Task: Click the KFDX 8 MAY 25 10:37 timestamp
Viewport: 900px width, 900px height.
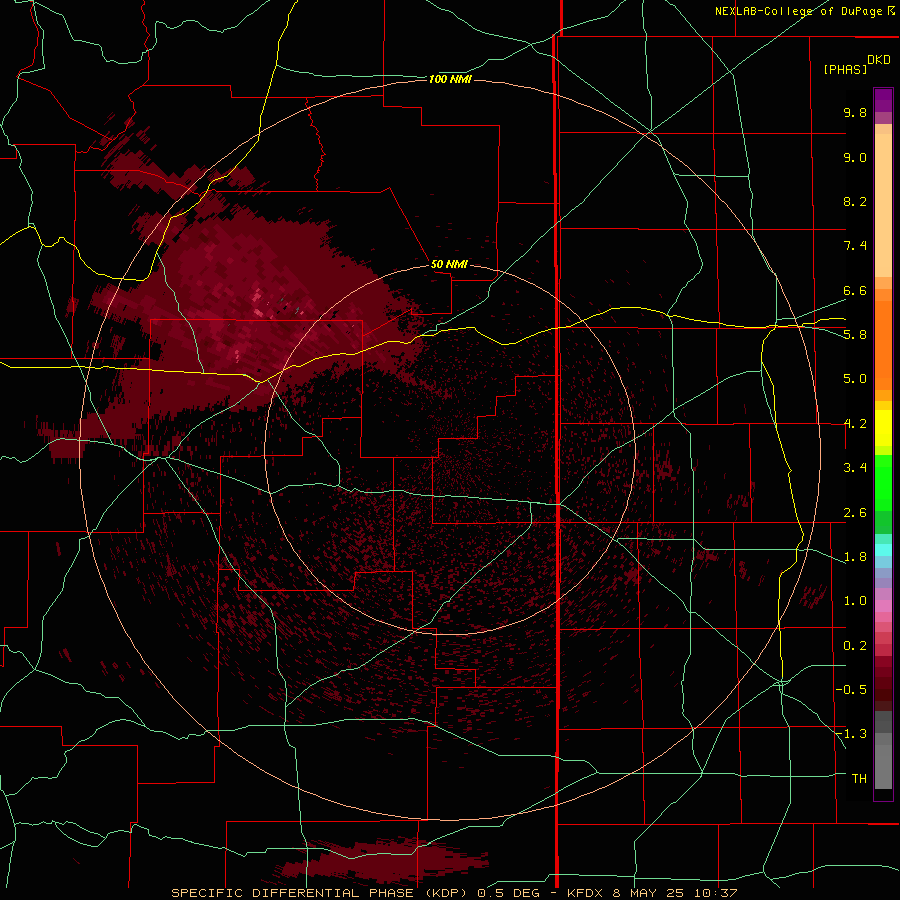Action: coord(652,893)
